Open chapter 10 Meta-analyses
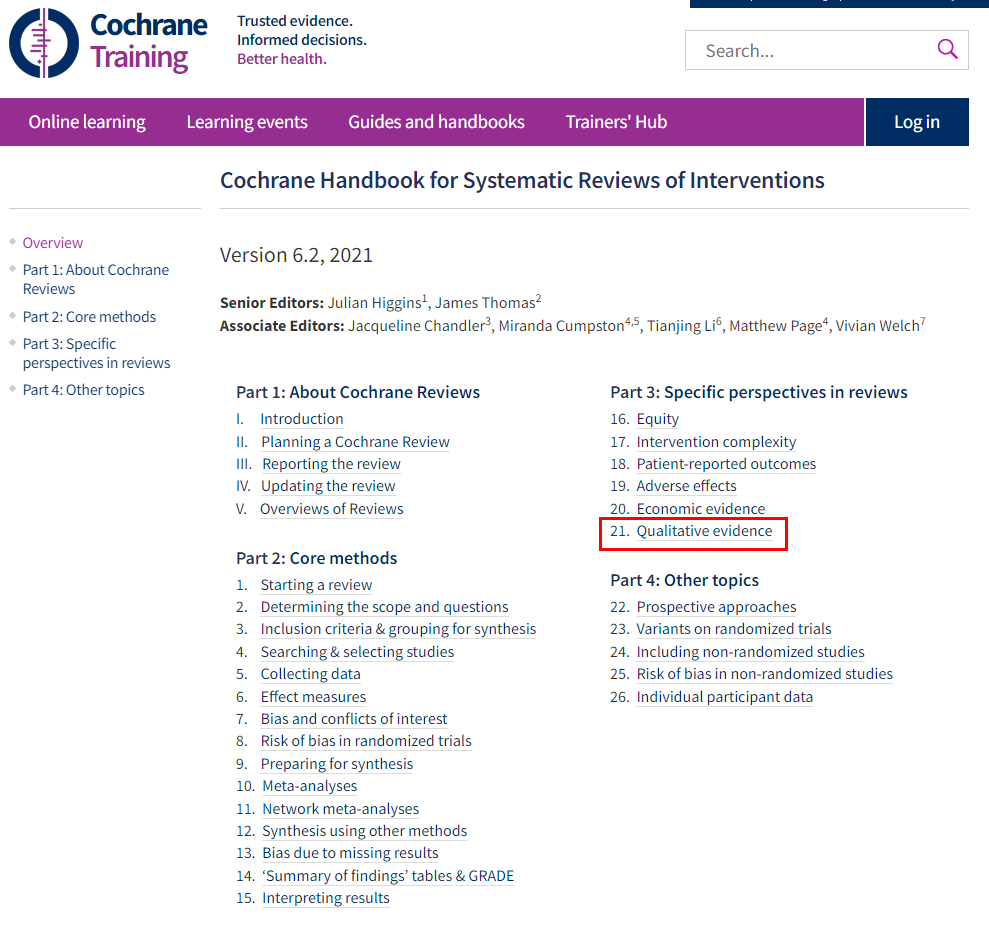This screenshot has width=989, height=935. [310, 786]
